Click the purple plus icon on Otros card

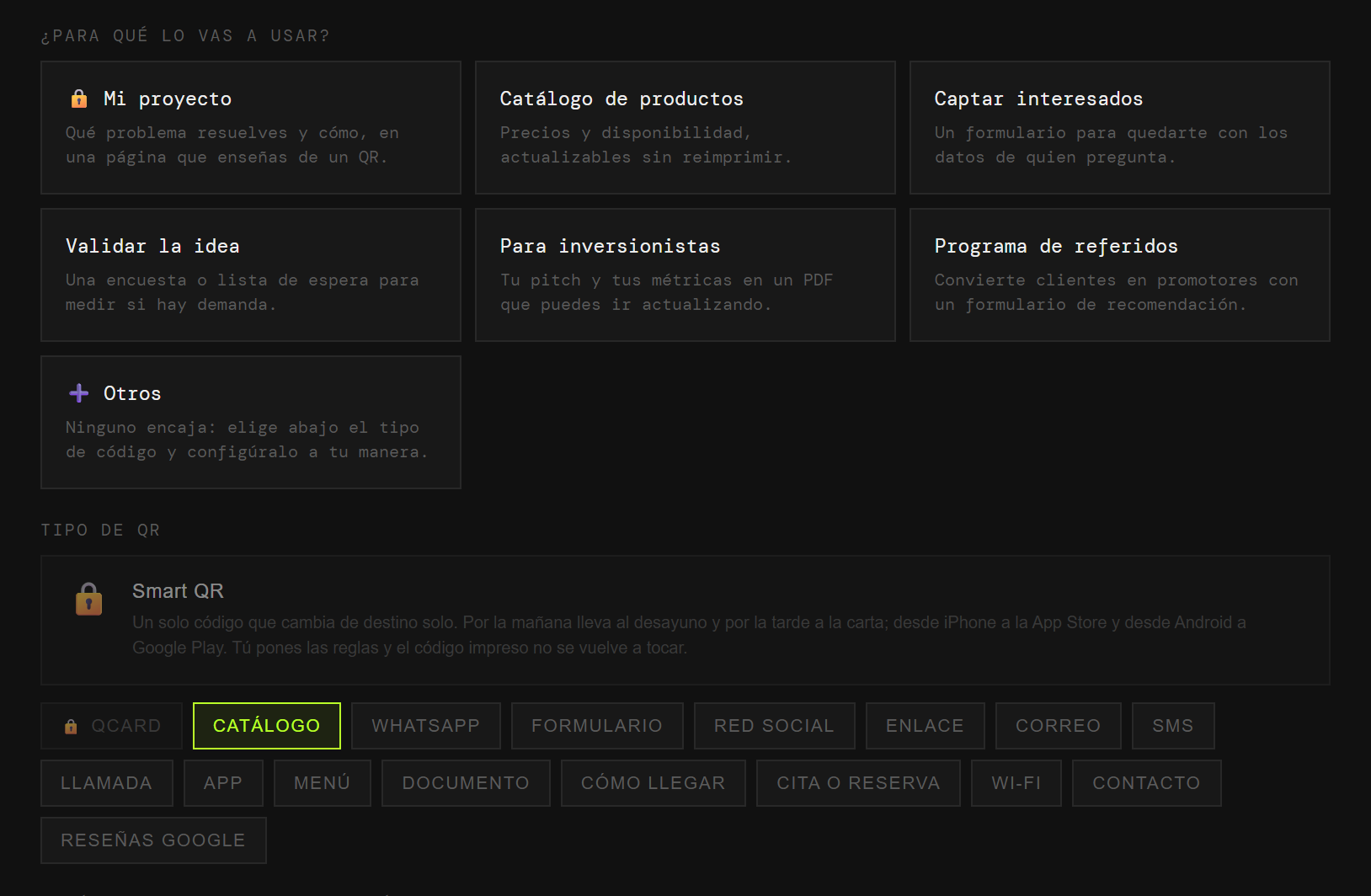[79, 393]
